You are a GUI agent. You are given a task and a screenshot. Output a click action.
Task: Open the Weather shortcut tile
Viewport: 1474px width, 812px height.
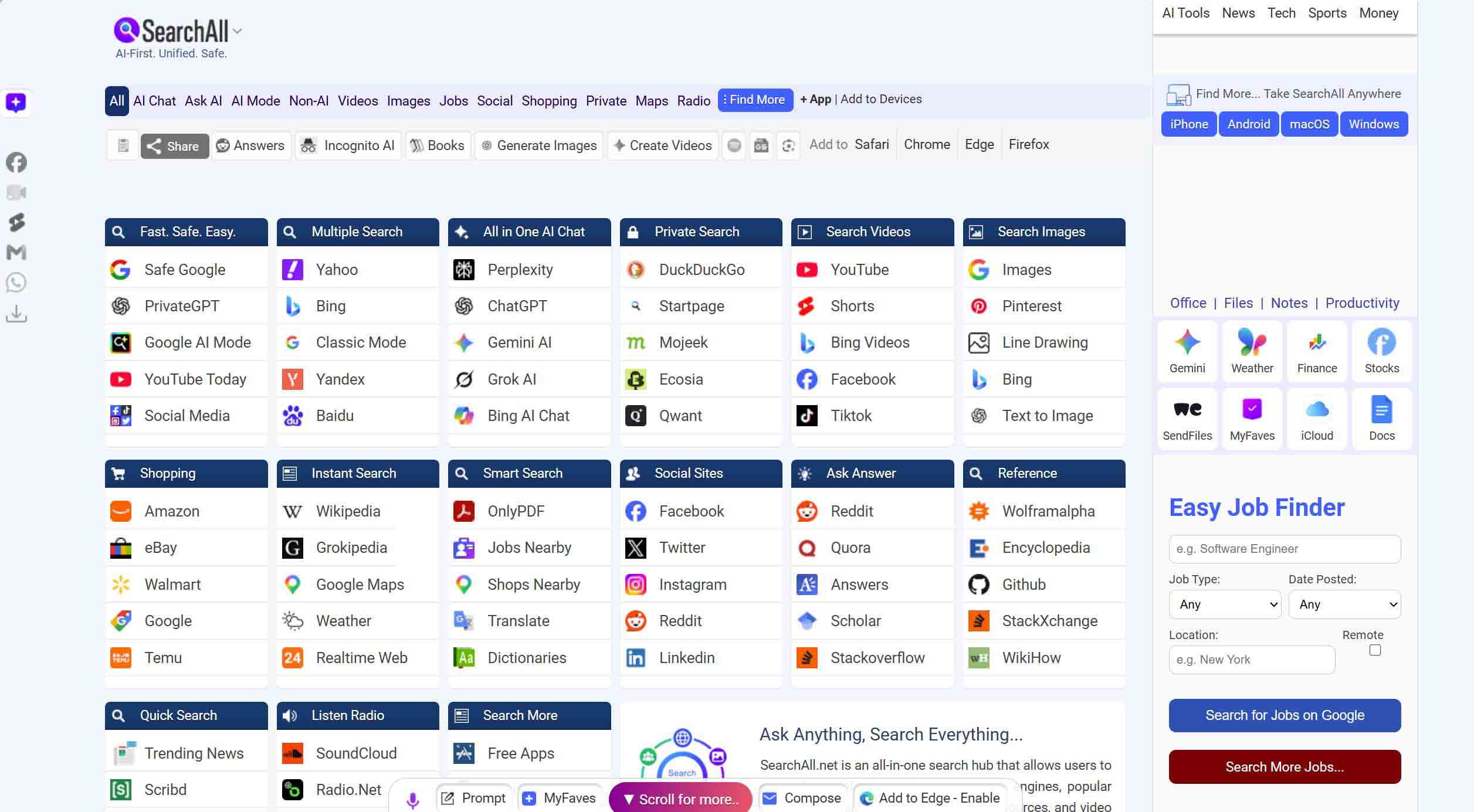point(1252,351)
